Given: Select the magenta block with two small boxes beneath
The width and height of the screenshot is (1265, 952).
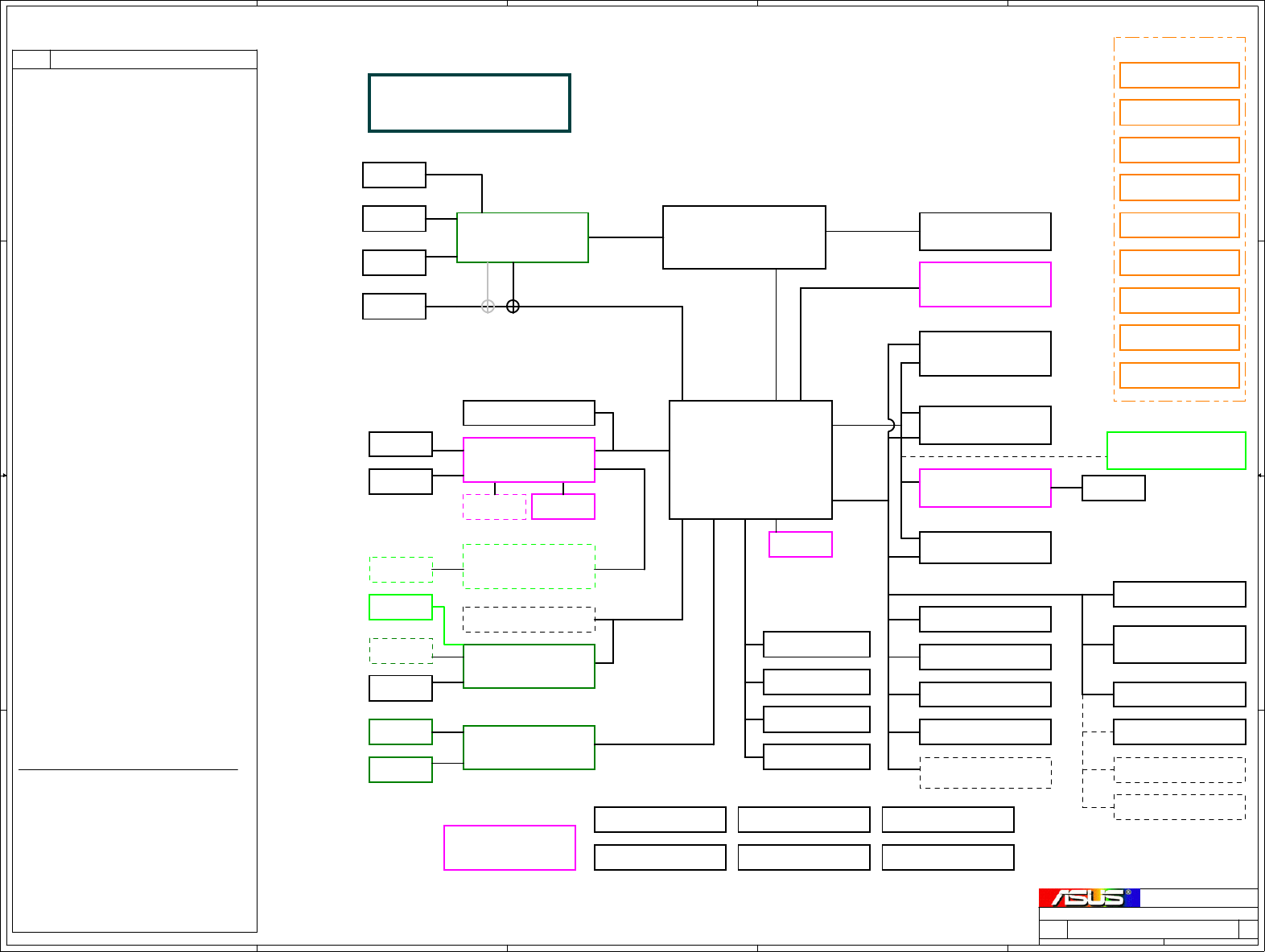Looking at the screenshot, I should [x=529, y=460].
